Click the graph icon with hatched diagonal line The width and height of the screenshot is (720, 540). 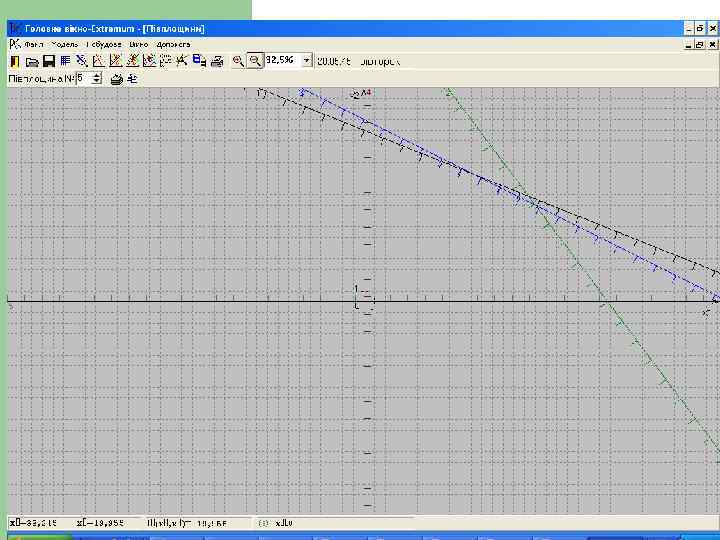point(115,61)
